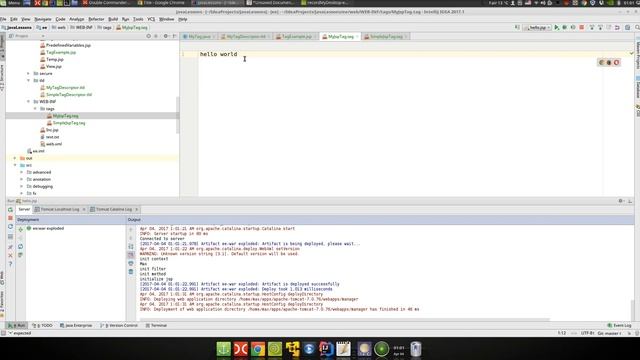Open the File menu

[x=3, y=19]
